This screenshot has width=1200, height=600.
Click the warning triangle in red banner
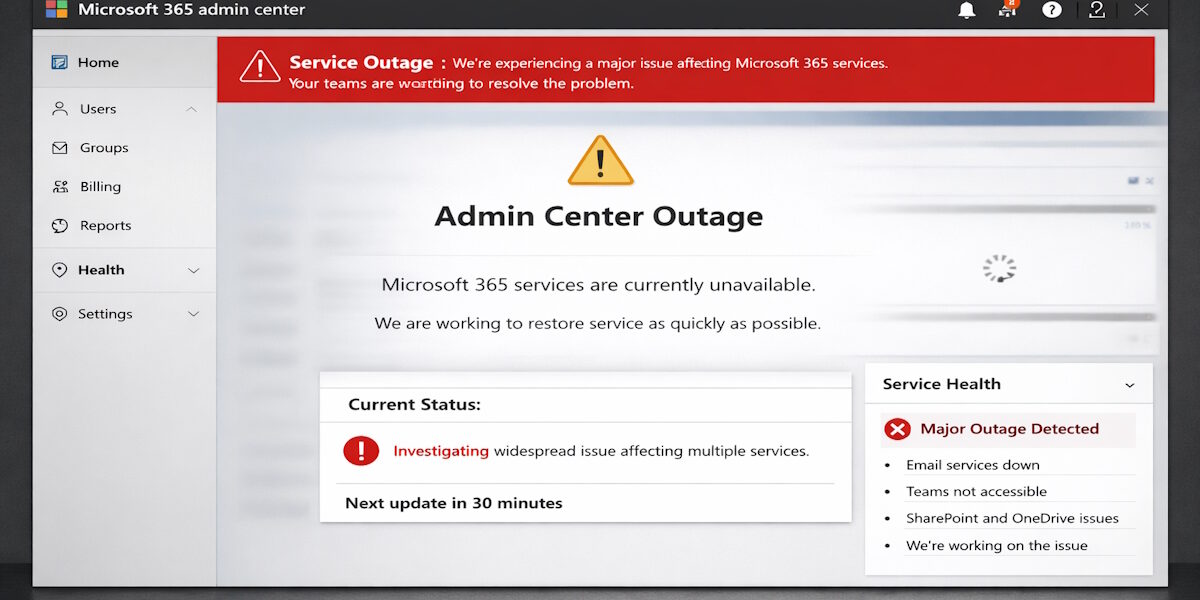[260, 67]
